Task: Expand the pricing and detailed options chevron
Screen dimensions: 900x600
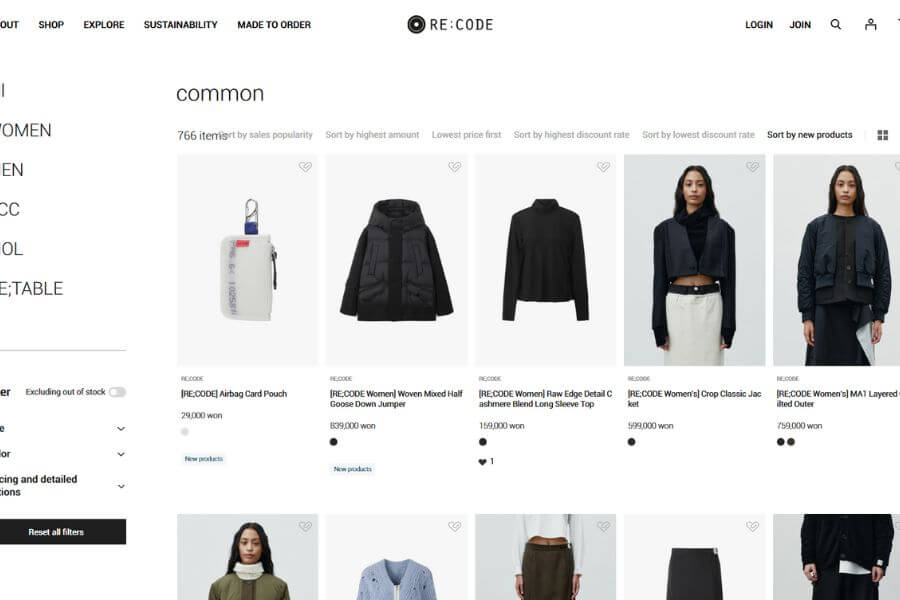Action: 121,486
